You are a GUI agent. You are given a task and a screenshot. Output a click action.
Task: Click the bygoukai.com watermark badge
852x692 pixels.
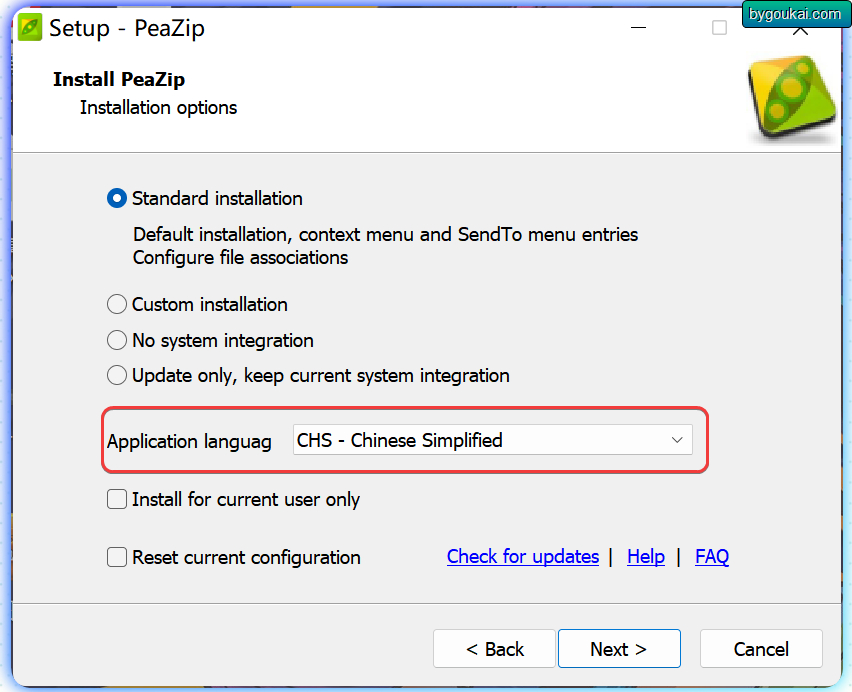(x=793, y=14)
